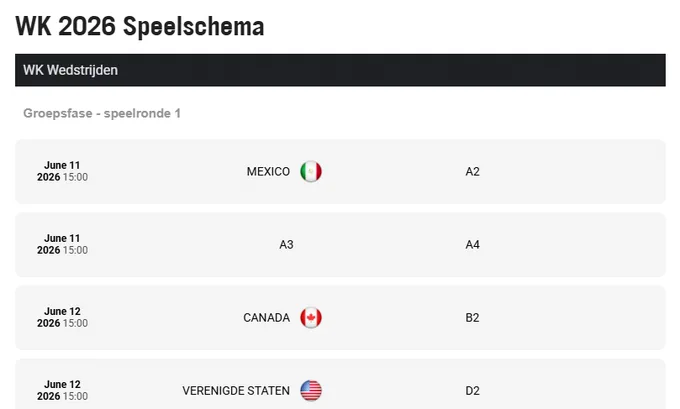
Task: Click opponent placeholder B2
Action: click(x=472, y=318)
